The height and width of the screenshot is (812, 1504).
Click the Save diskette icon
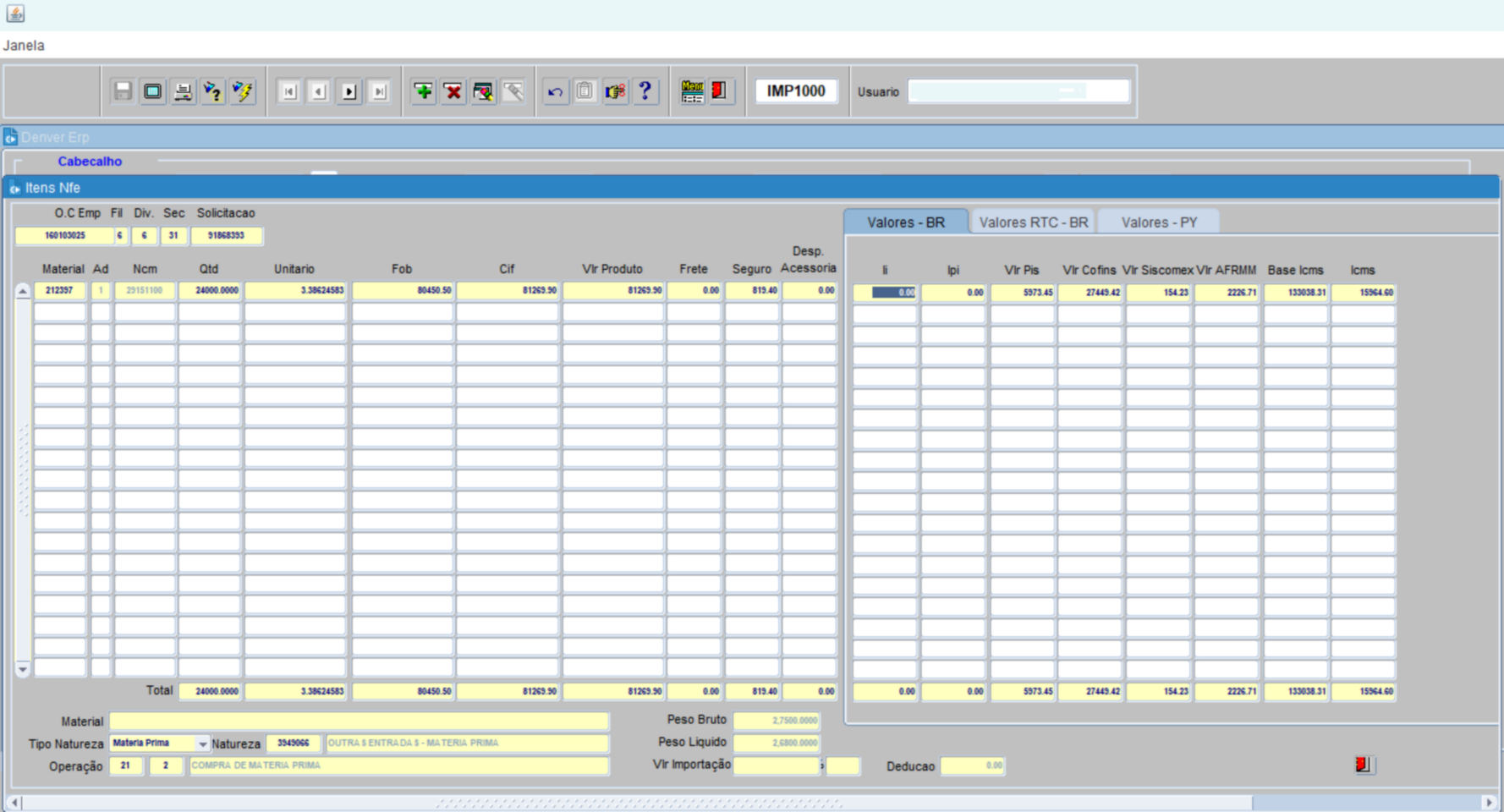click(x=123, y=91)
